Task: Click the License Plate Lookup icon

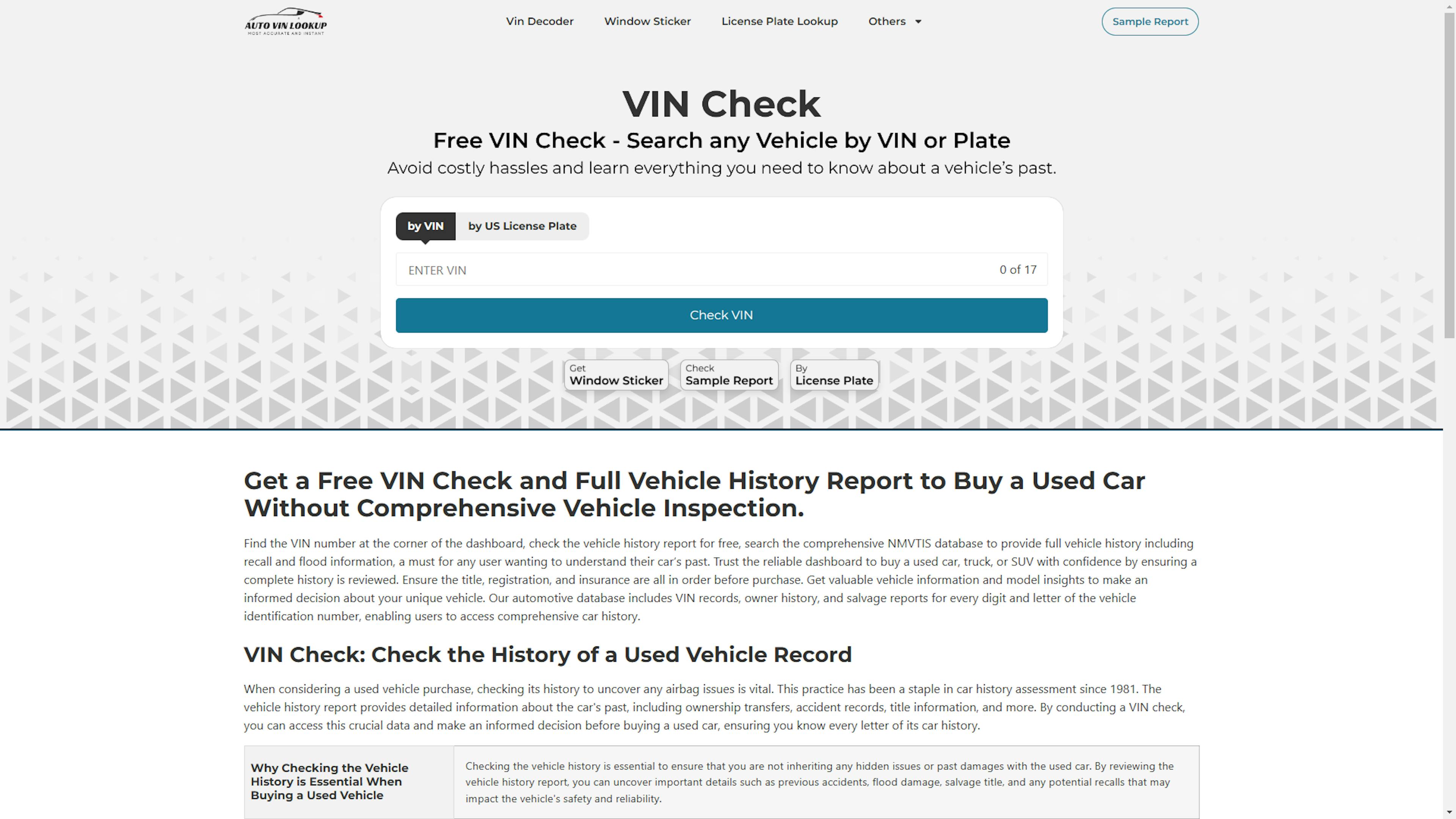Action: click(780, 21)
